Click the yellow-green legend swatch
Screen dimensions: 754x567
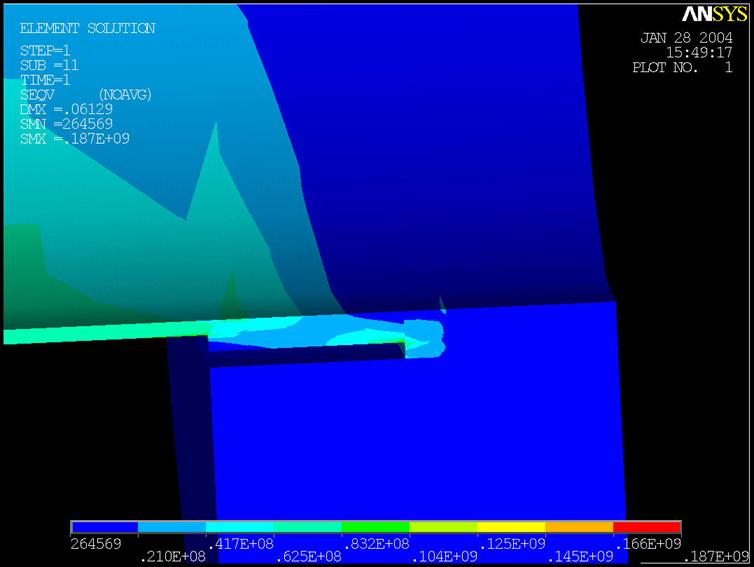click(443, 527)
